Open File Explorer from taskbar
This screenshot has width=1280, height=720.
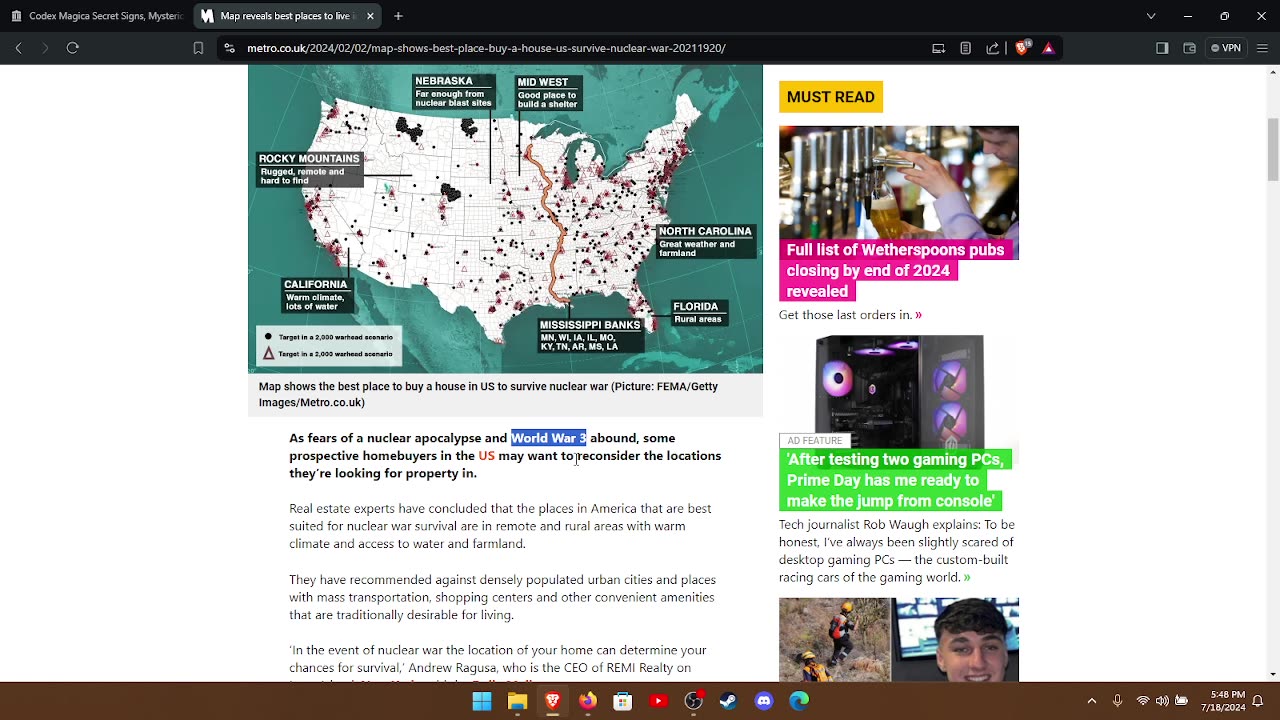click(517, 701)
